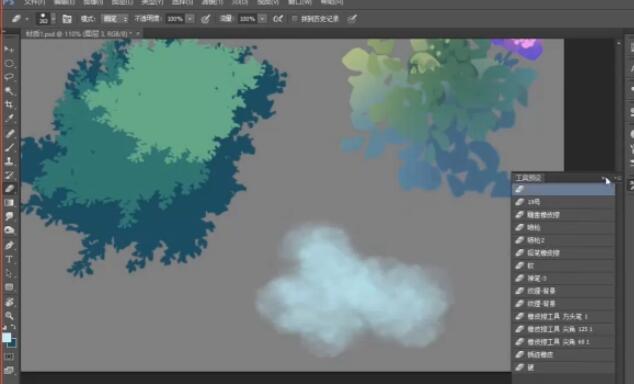Select the Eyedropper tool
The image size is (634, 384).
pyautogui.click(x=9, y=119)
